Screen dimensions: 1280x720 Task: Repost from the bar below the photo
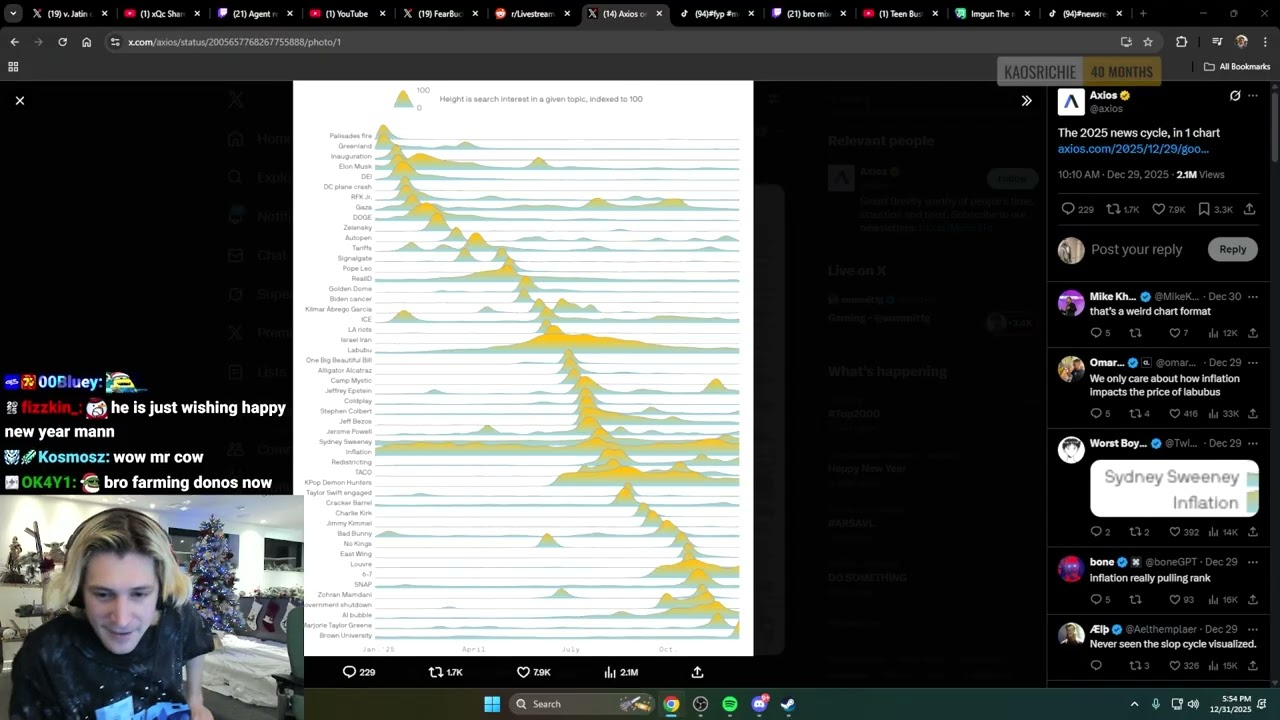(x=445, y=672)
